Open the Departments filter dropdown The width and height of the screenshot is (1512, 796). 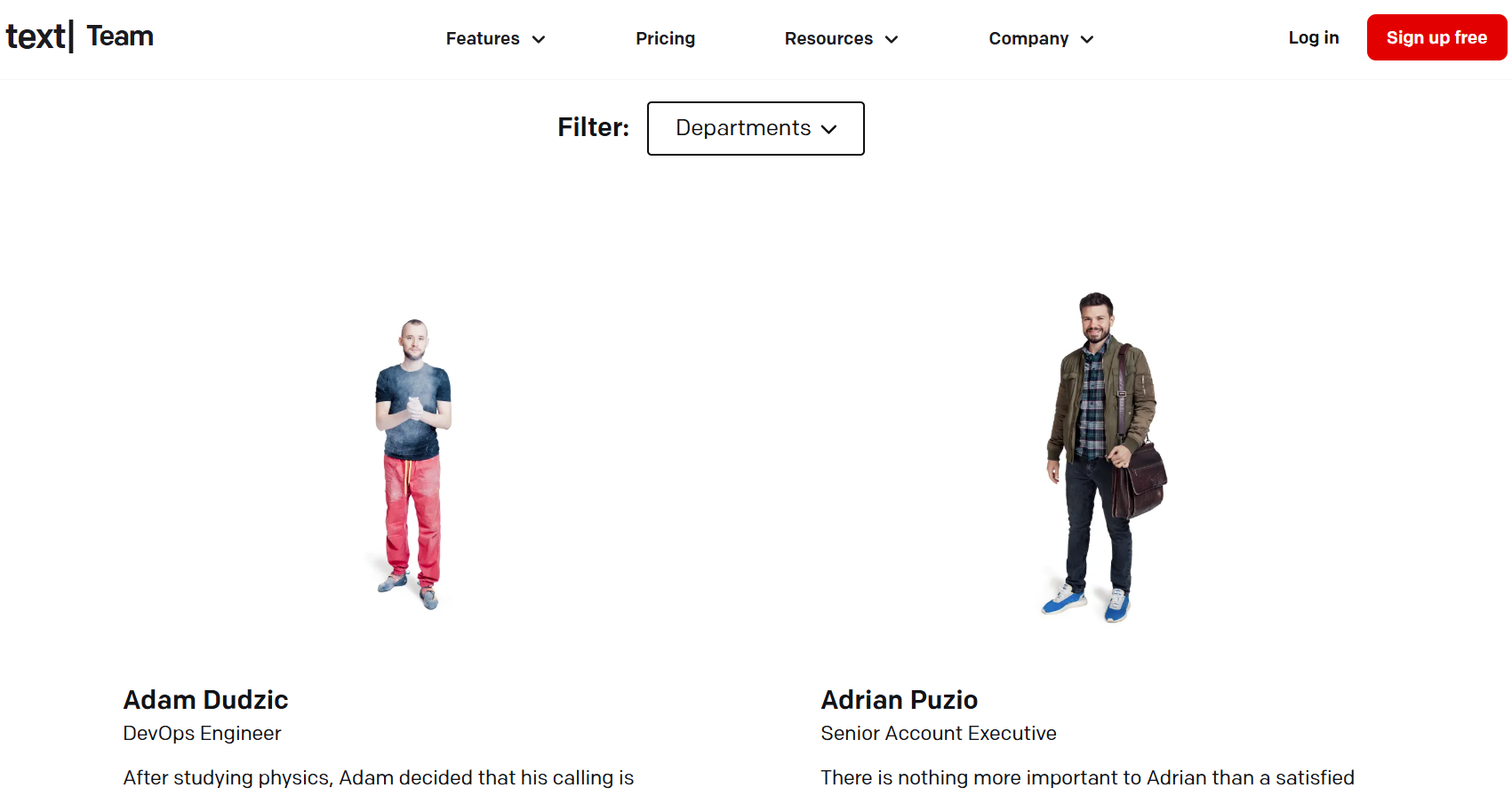755,128
